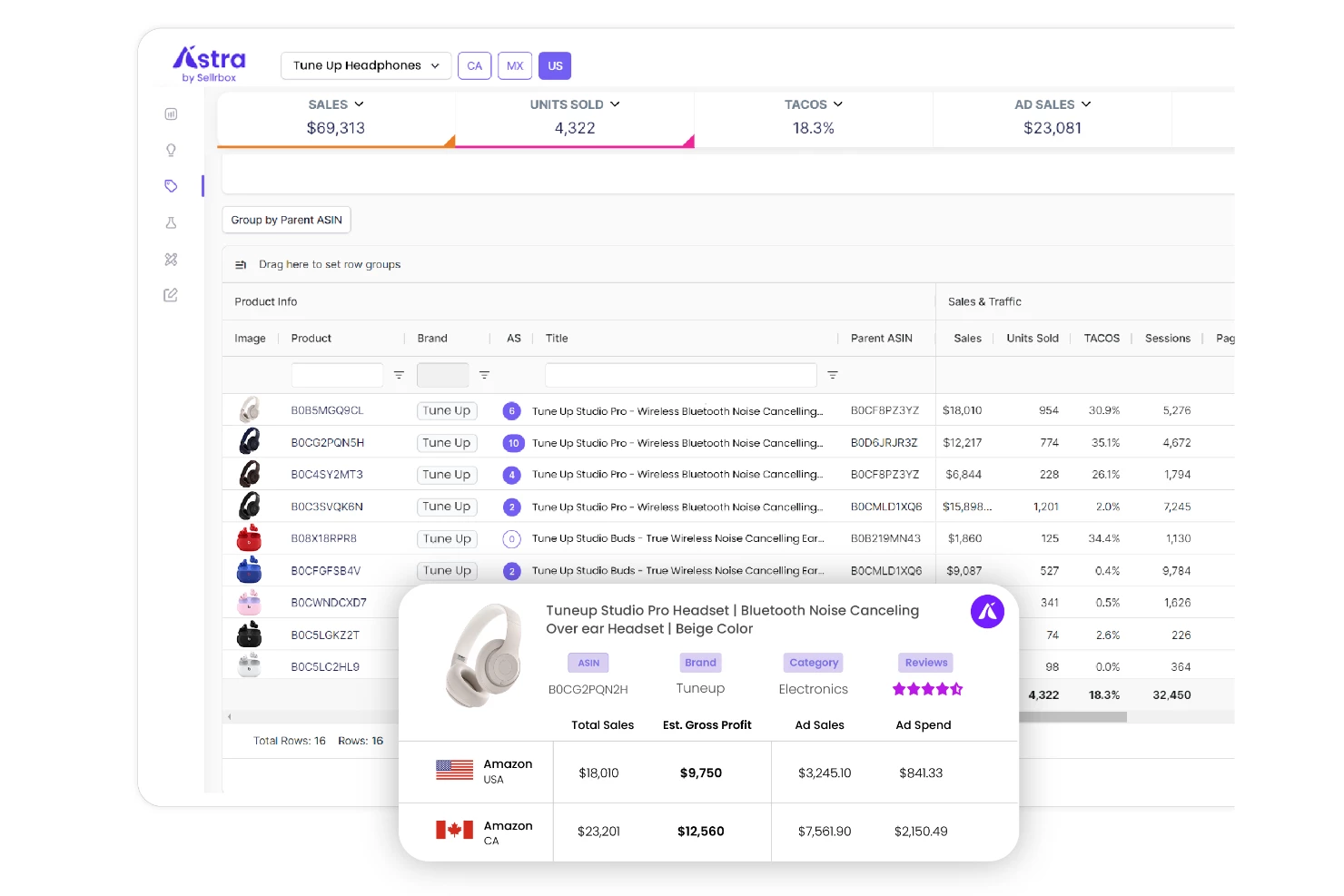Click the ad status badge numbered 10

[x=514, y=443]
